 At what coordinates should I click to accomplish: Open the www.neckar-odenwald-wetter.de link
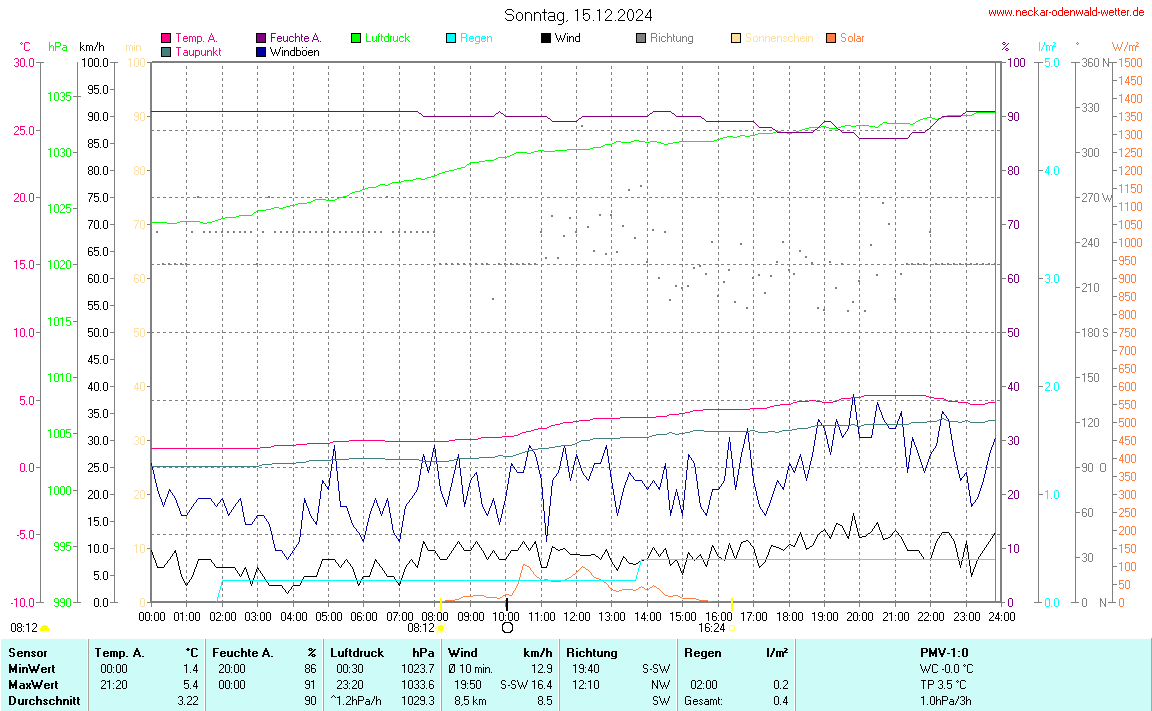pos(1065,12)
